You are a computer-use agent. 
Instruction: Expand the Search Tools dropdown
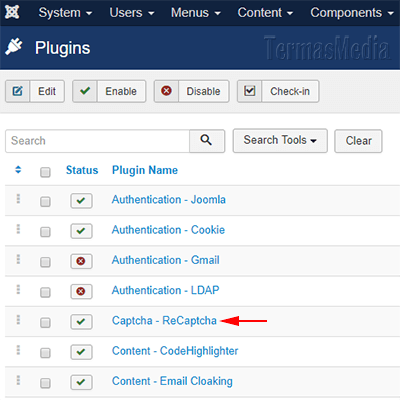point(280,141)
